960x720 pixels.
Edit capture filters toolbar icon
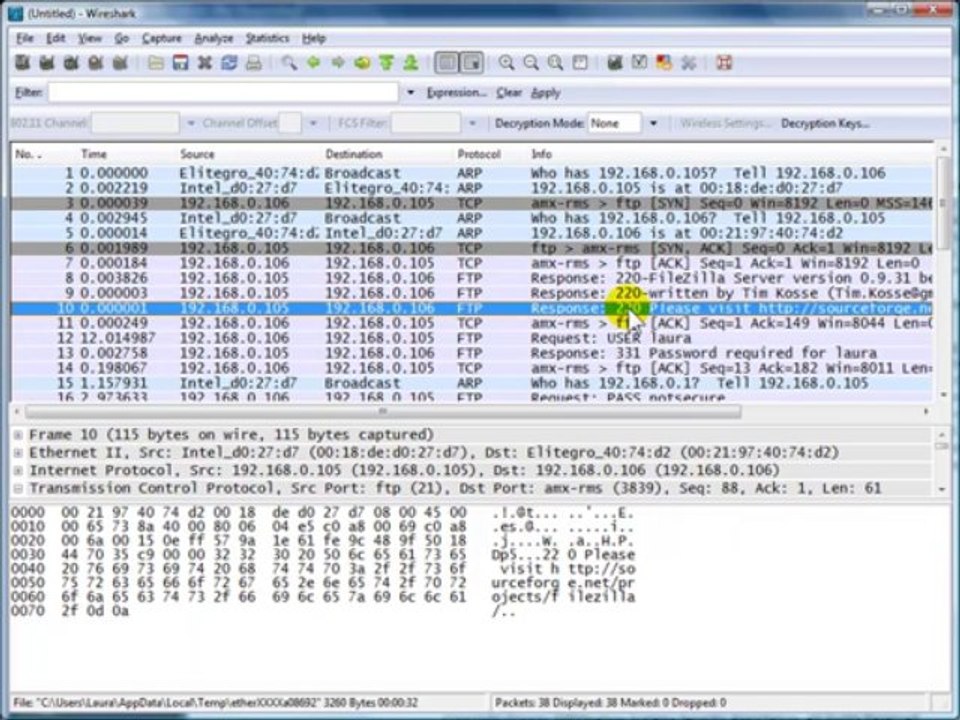click(x=615, y=62)
